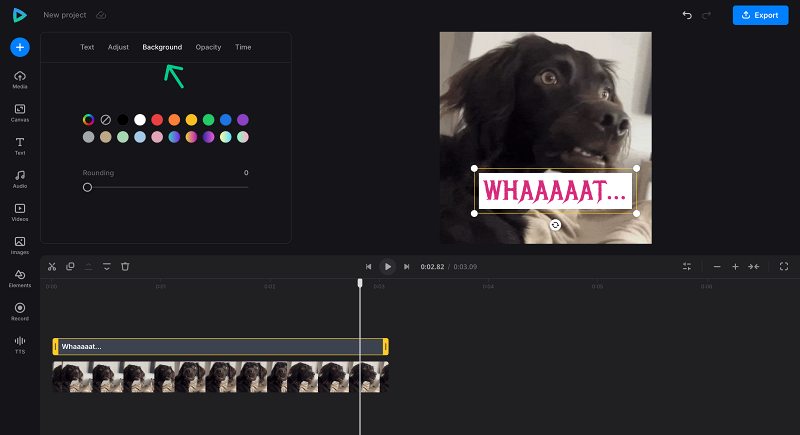This screenshot has width=800, height=435.
Task: Switch to the Time tab
Action: [243, 47]
